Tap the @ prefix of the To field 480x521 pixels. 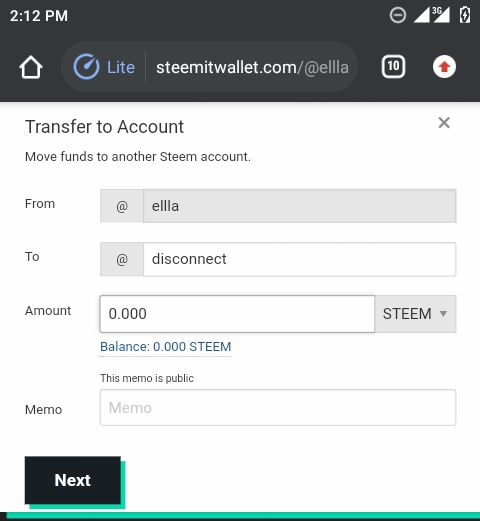[122, 259]
